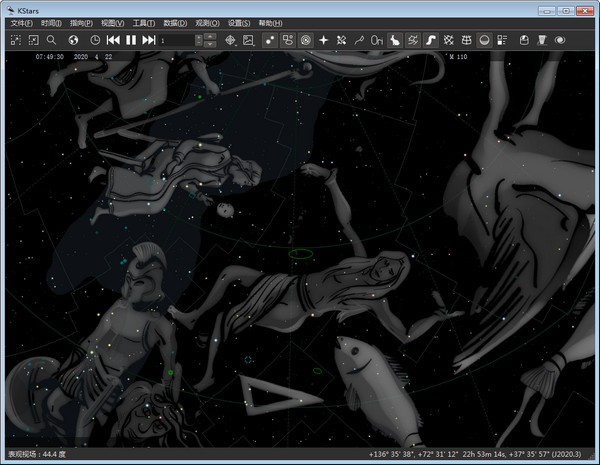600x465 pixels.
Task: Click the zoom out icon
Action: click(34, 40)
